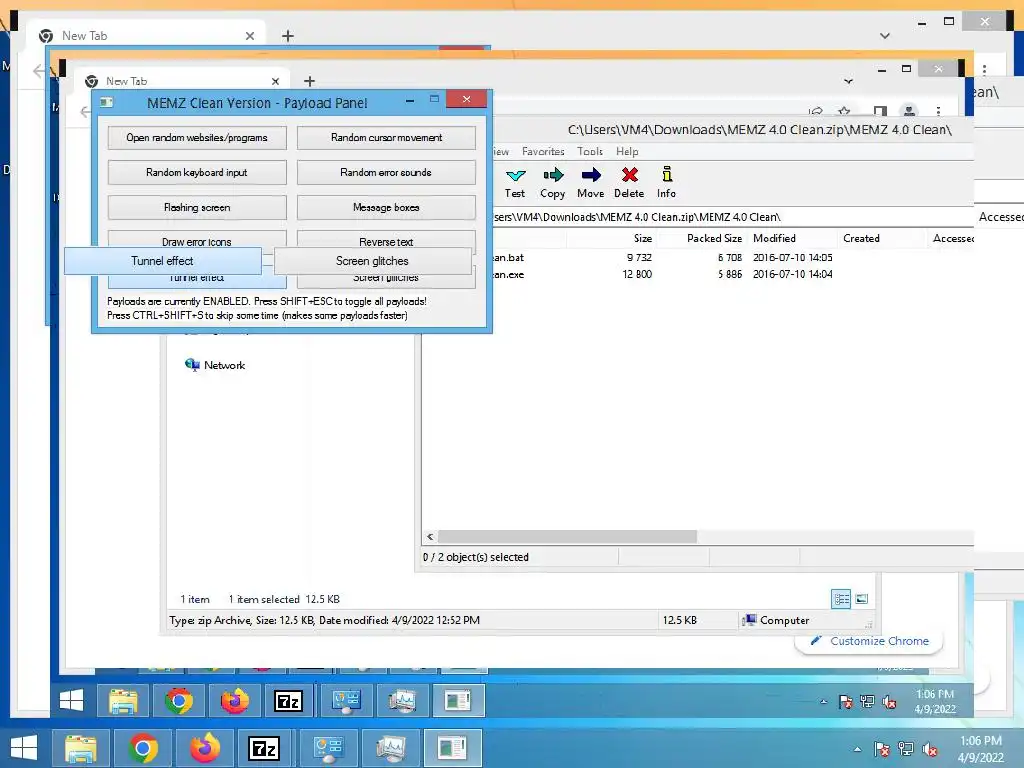
Task: Open Firefox from the bottom-most taskbar
Action: 204,748
